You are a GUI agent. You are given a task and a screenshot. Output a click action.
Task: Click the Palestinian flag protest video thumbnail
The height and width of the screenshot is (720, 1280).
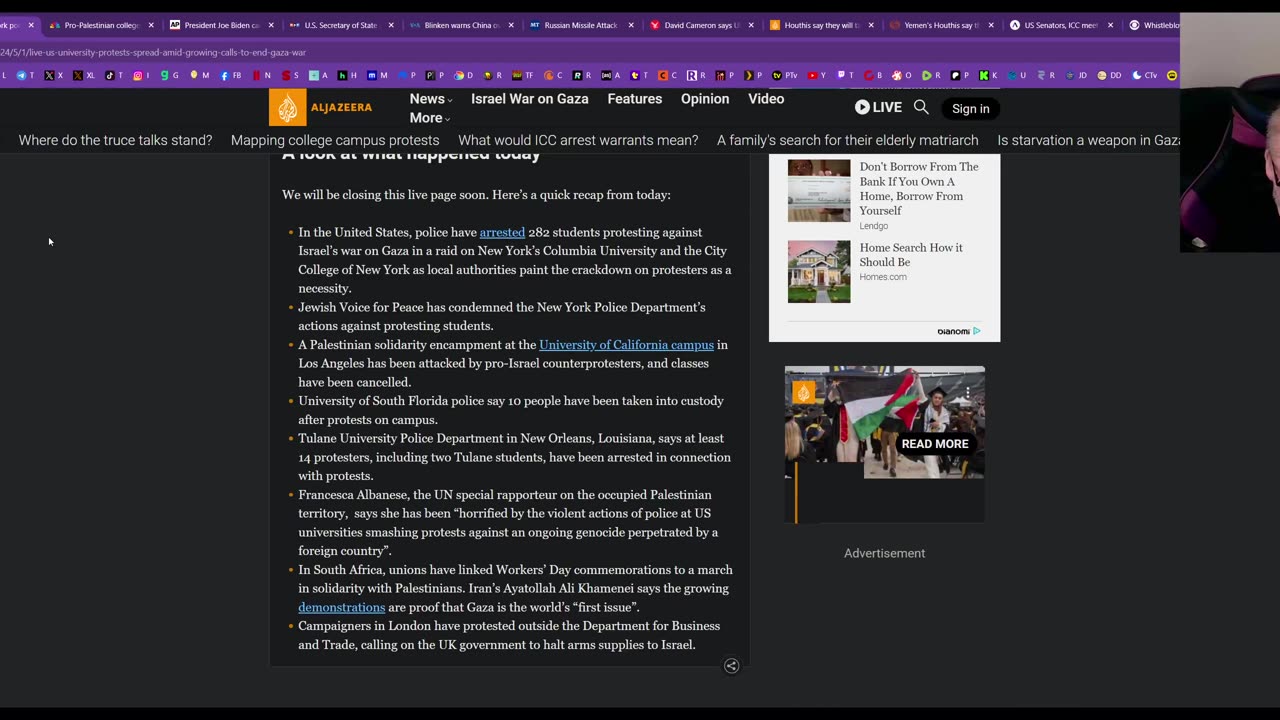pyautogui.click(x=884, y=422)
